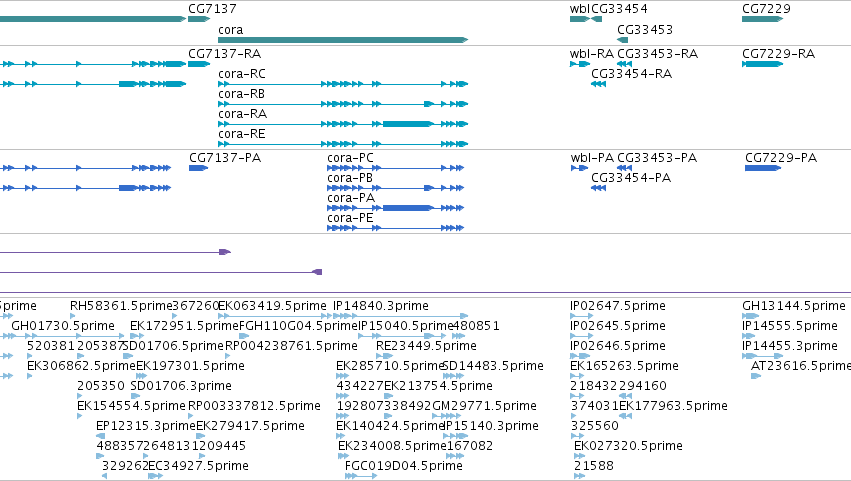
Task: Click the CG33453 gene label
Action: click(x=645, y=29)
